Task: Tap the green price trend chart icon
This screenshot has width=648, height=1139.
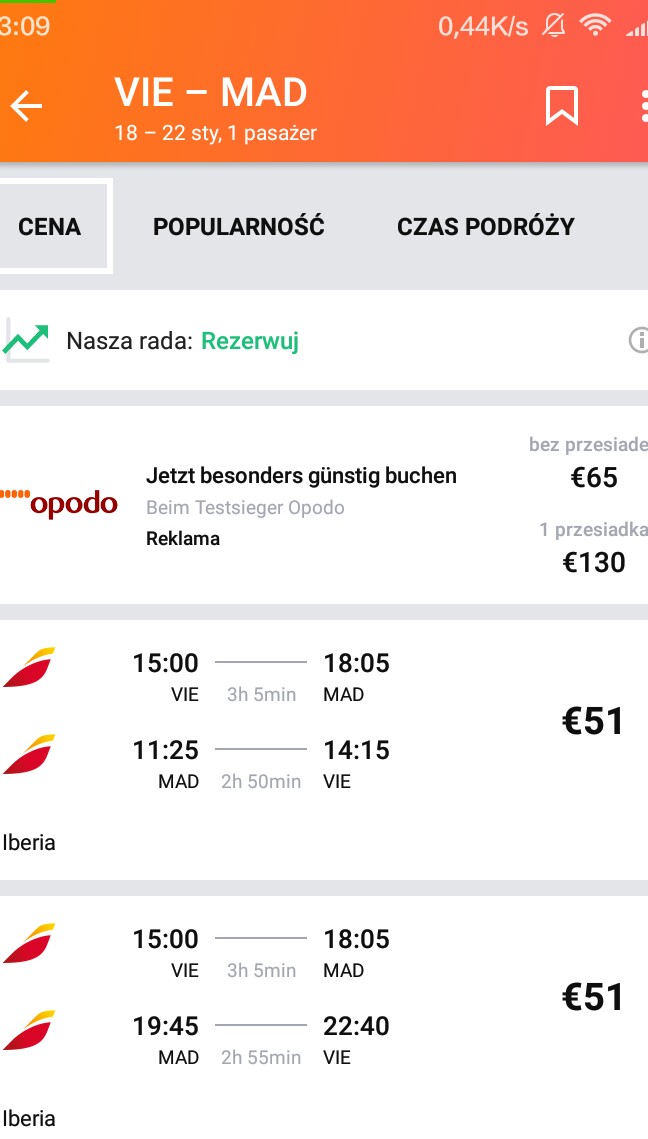Action: pyautogui.click(x=26, y=339)
